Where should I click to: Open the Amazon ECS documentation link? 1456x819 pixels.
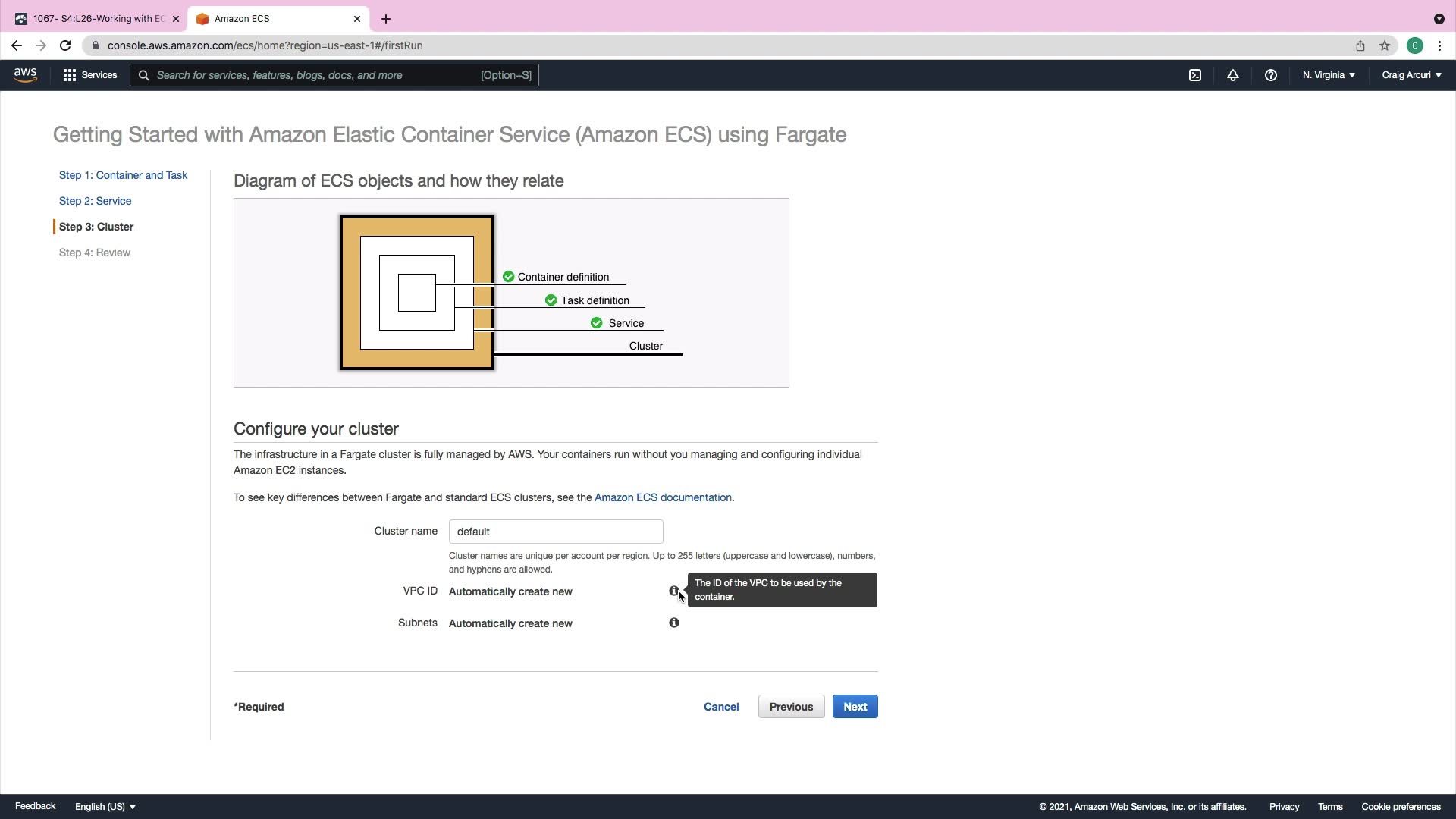click(x=662, y=497)
